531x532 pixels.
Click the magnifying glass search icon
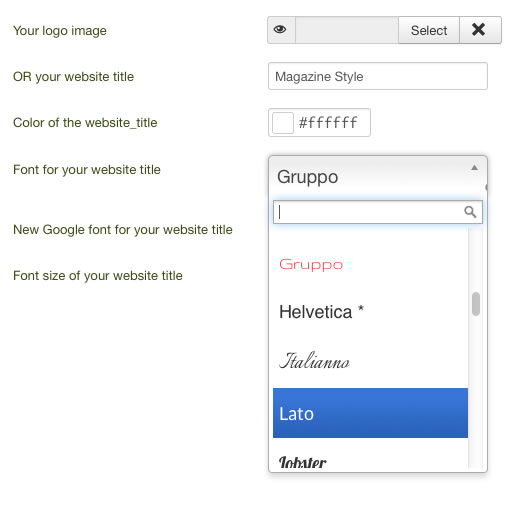(x=470, y=212)
